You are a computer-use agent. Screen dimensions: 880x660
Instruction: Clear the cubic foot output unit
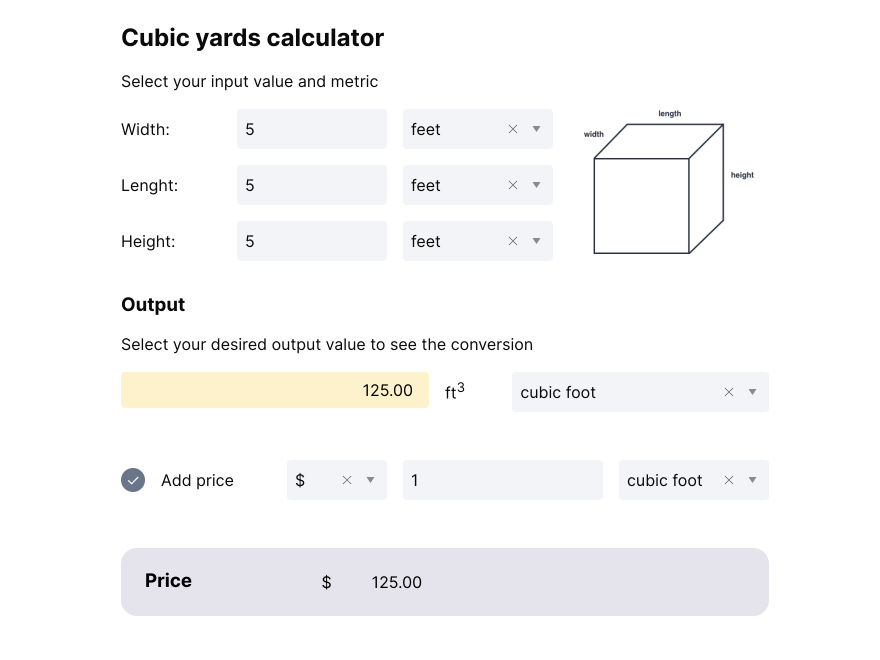click(728, 392)
